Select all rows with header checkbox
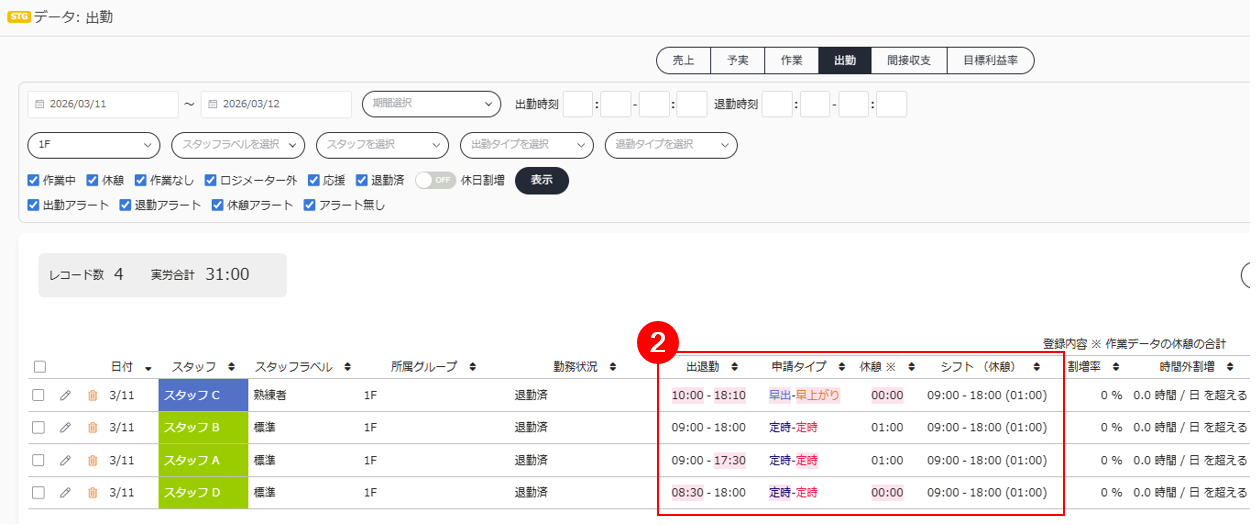The image size is (1256, 525). (x=39, y=367)
